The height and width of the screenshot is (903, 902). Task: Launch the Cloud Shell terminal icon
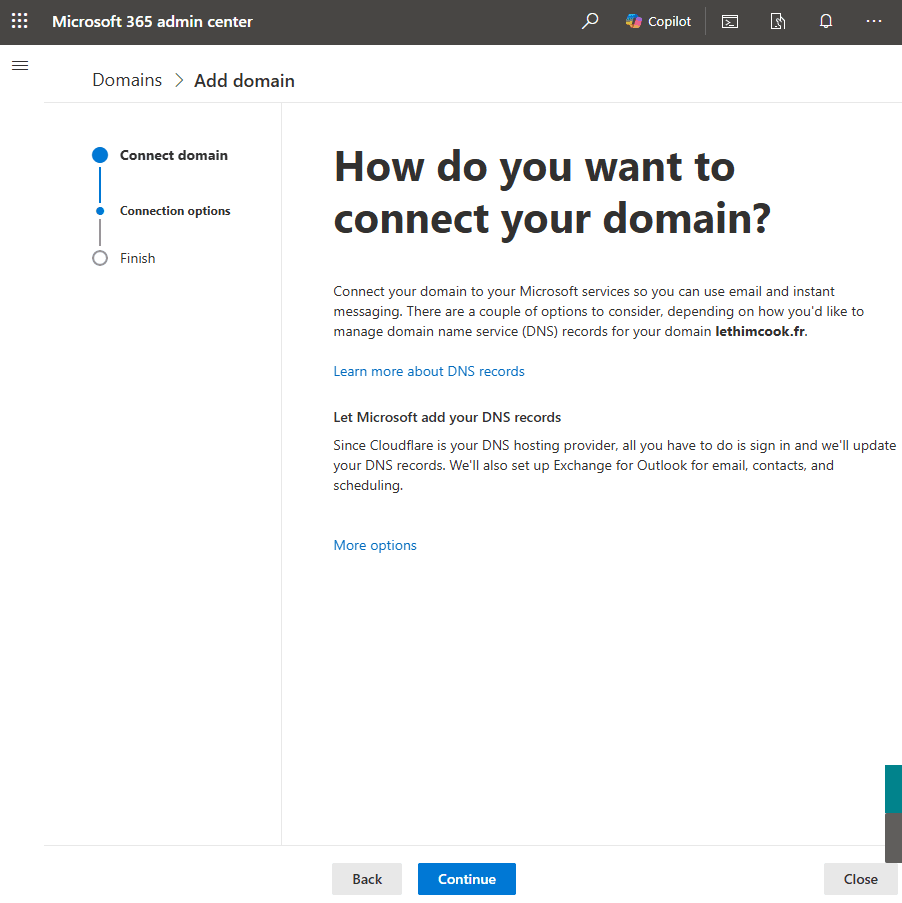pos(730,21)
